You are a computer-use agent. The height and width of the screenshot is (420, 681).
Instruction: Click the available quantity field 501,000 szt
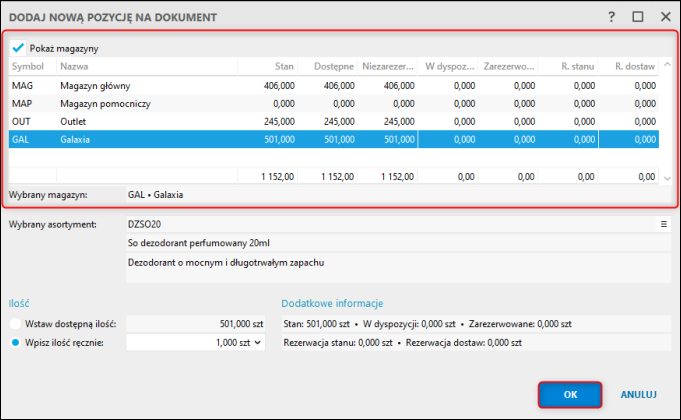195,324
